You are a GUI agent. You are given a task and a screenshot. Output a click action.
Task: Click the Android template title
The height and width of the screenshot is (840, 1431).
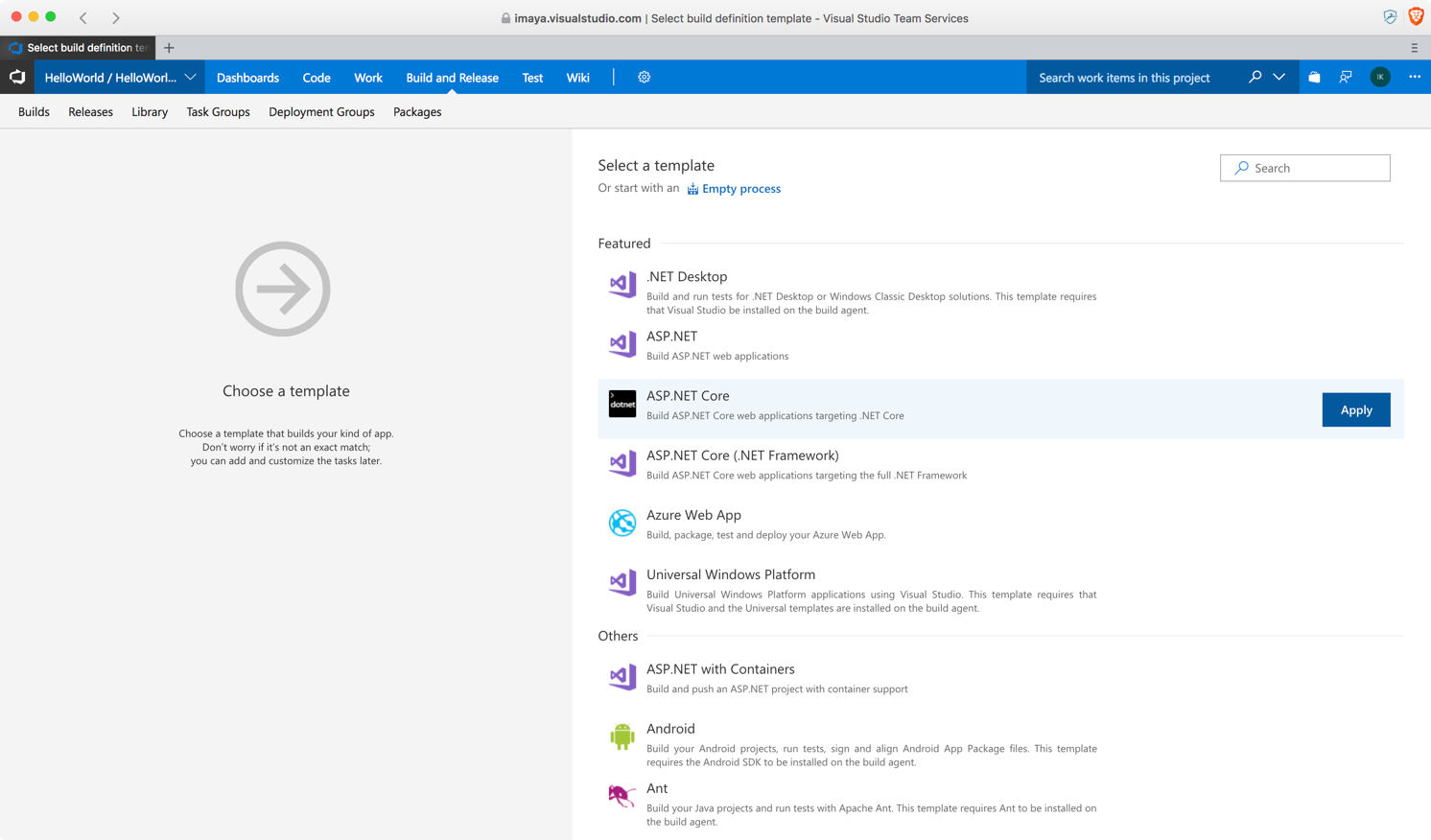pos(670,729)
